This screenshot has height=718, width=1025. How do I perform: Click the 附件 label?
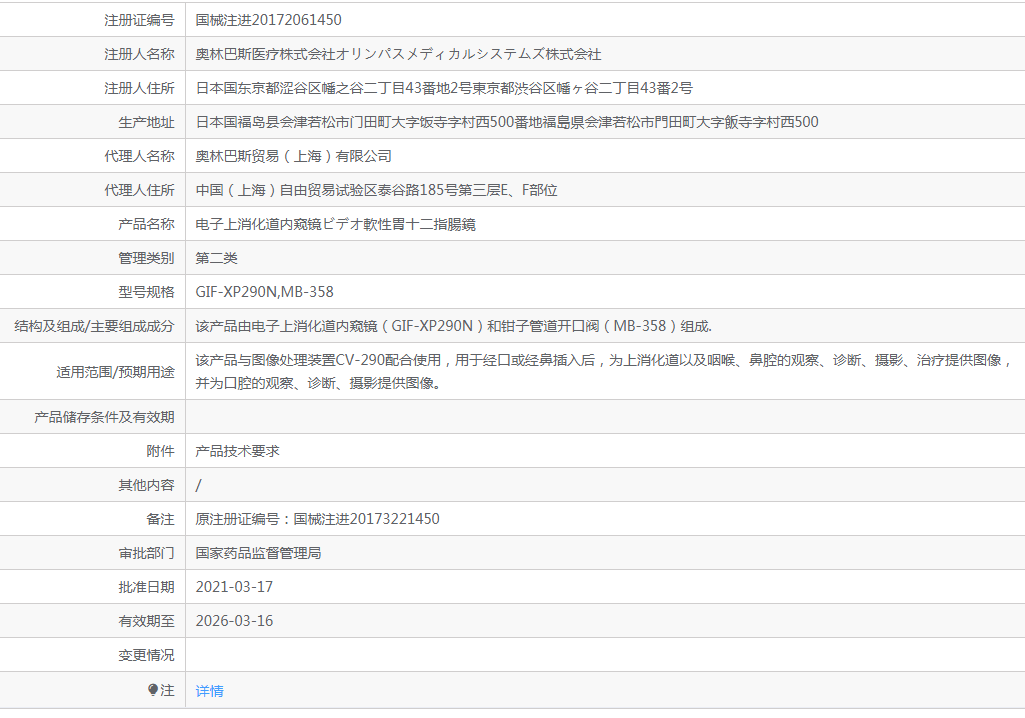[x=160, y=451]
